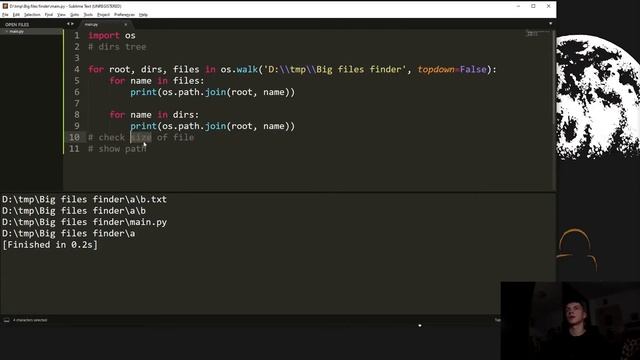The width and height of the screenshot is (640, 360).
Task: Click the highlighted word 'size' on line 10
Action: click(x=141, y=138)
